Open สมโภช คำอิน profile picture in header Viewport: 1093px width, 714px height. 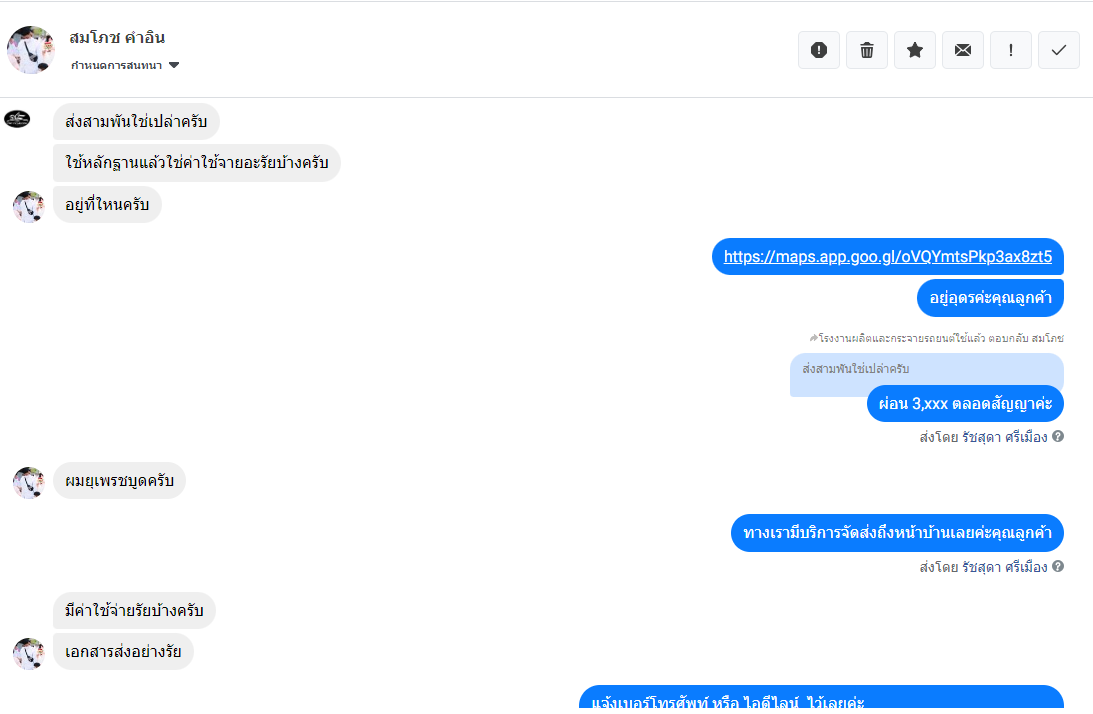pos(31,50)
